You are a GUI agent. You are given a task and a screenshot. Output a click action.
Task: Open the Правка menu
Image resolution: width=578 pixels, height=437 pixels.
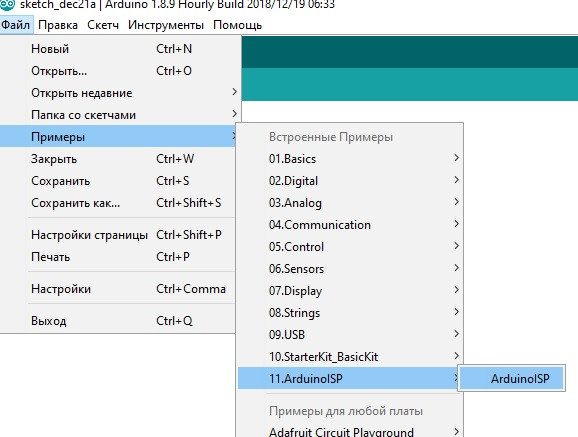[58, 25]
